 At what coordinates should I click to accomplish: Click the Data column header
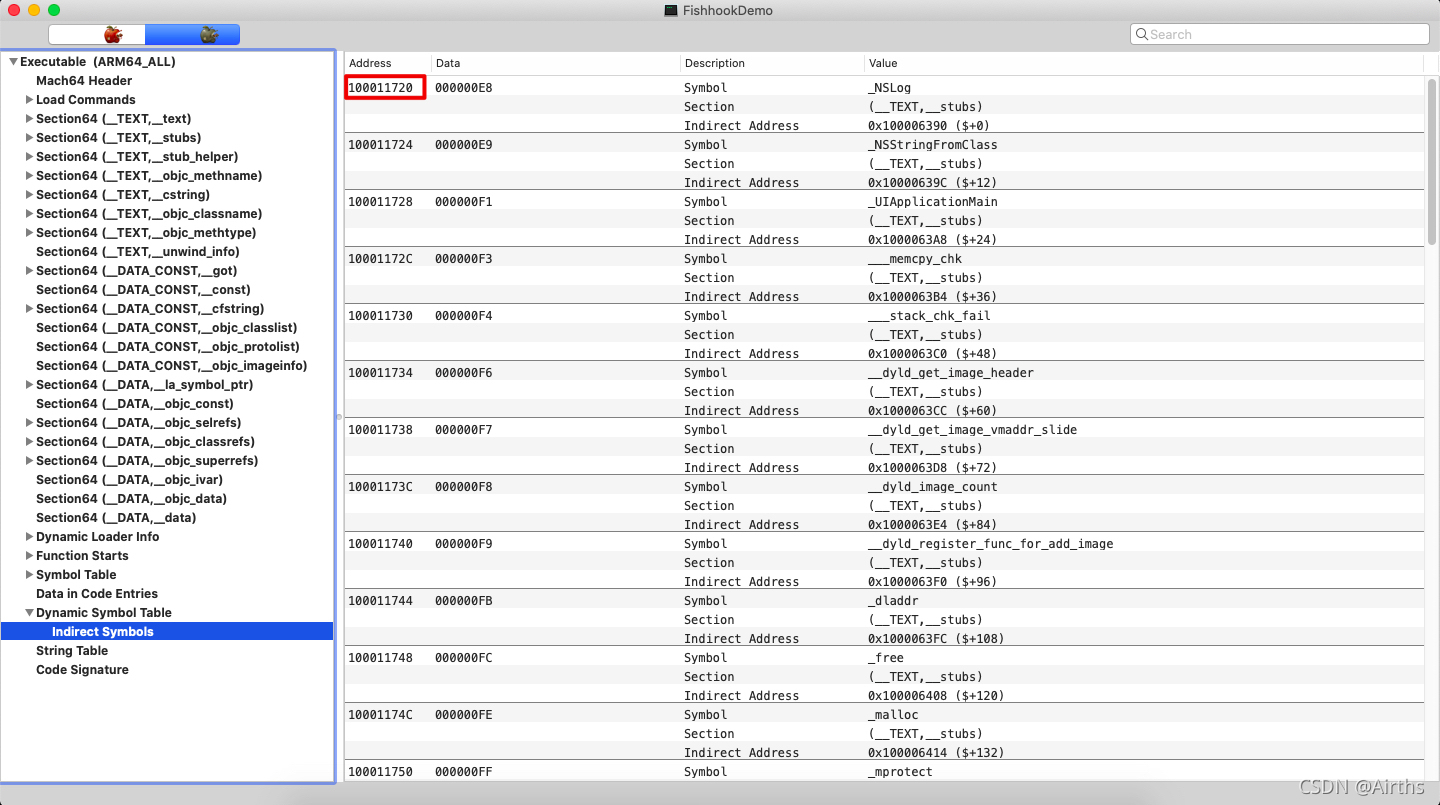click(556, 63)
